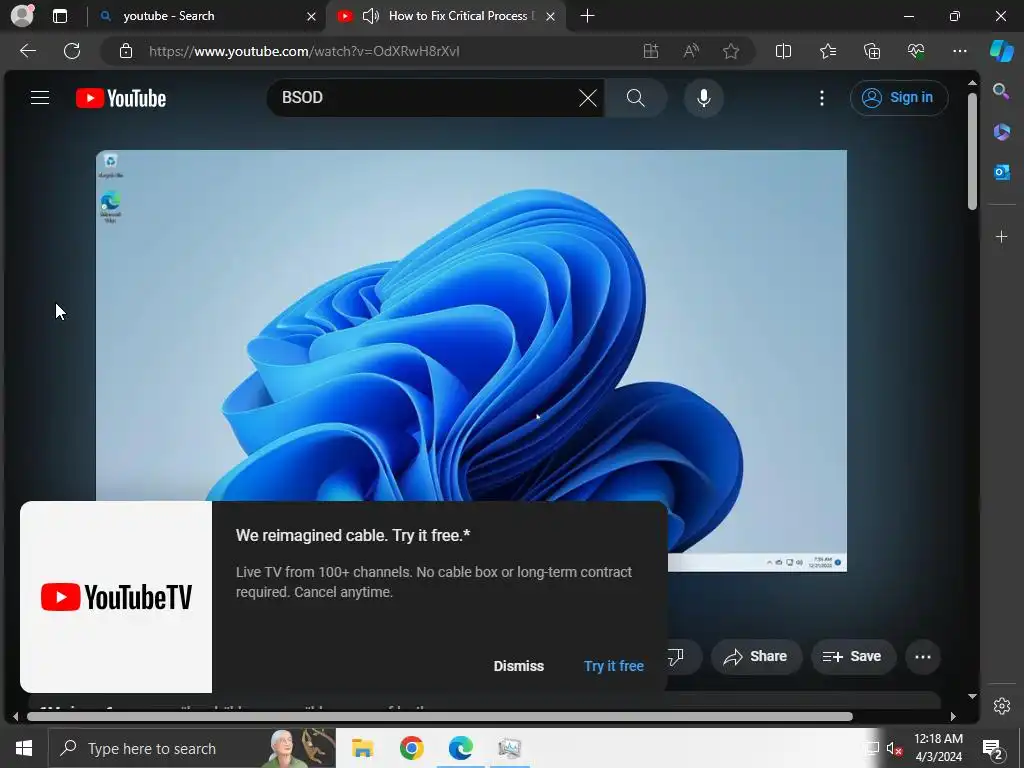
Task: Click the video player area
Action: [471, 360]
